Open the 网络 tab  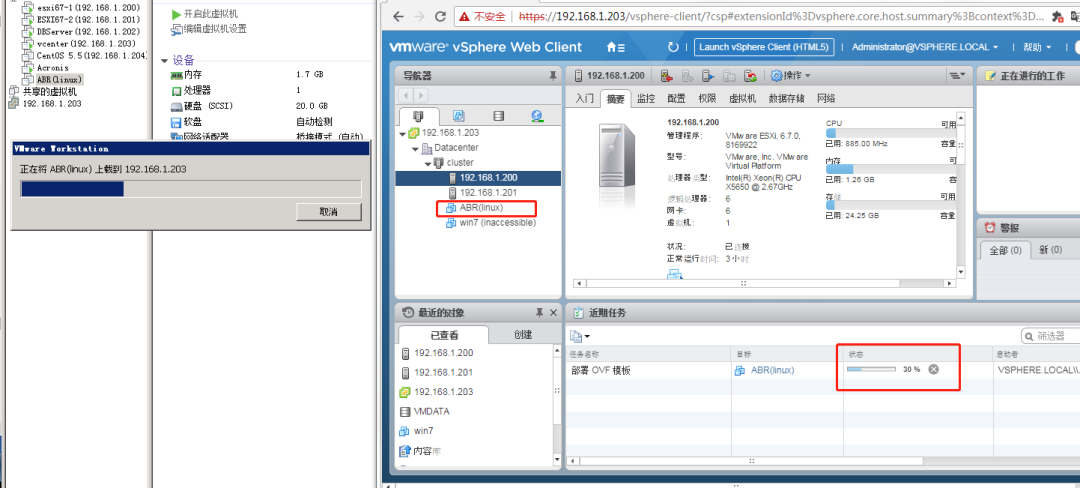pos(826,98)
